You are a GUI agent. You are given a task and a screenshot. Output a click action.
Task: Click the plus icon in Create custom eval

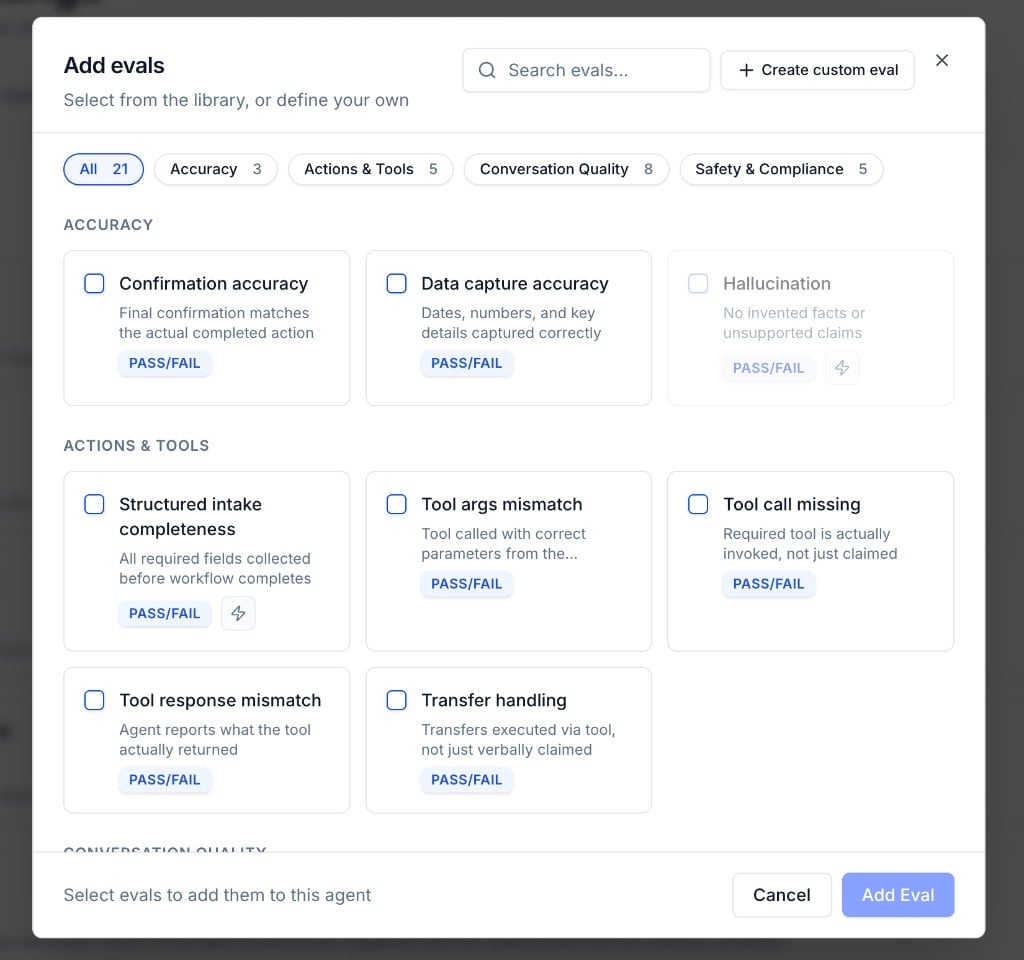pos(746,70)
